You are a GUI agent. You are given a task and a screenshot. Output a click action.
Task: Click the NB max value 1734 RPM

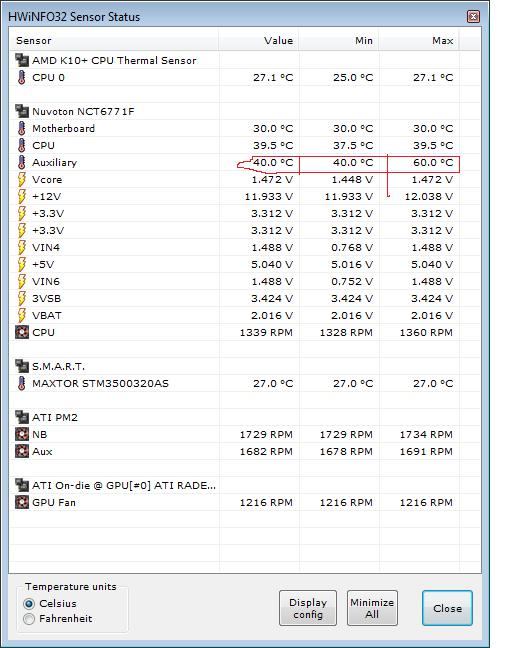coord(426,434)
